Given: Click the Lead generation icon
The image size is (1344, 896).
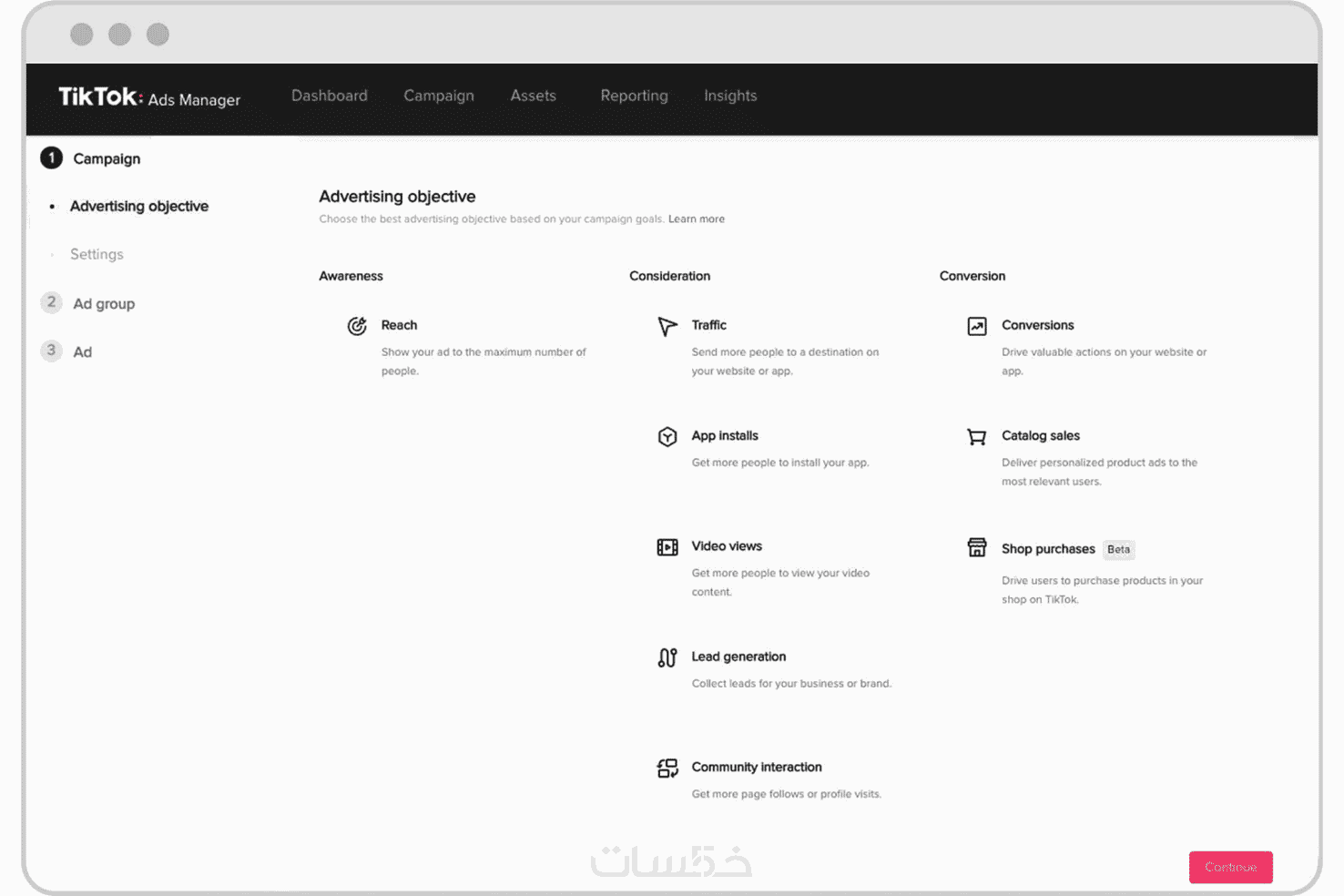Looking at the screenshot, I should 667,657.
